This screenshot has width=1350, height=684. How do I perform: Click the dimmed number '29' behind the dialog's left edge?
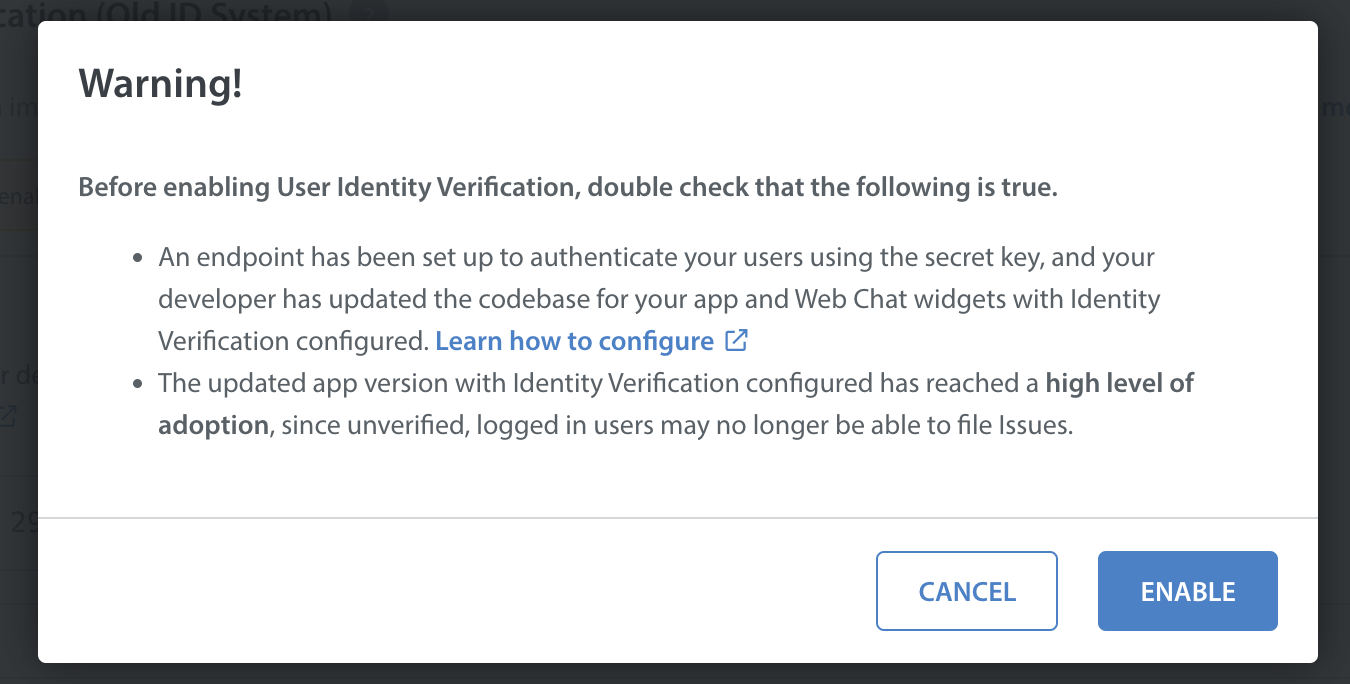pos(24,521)
